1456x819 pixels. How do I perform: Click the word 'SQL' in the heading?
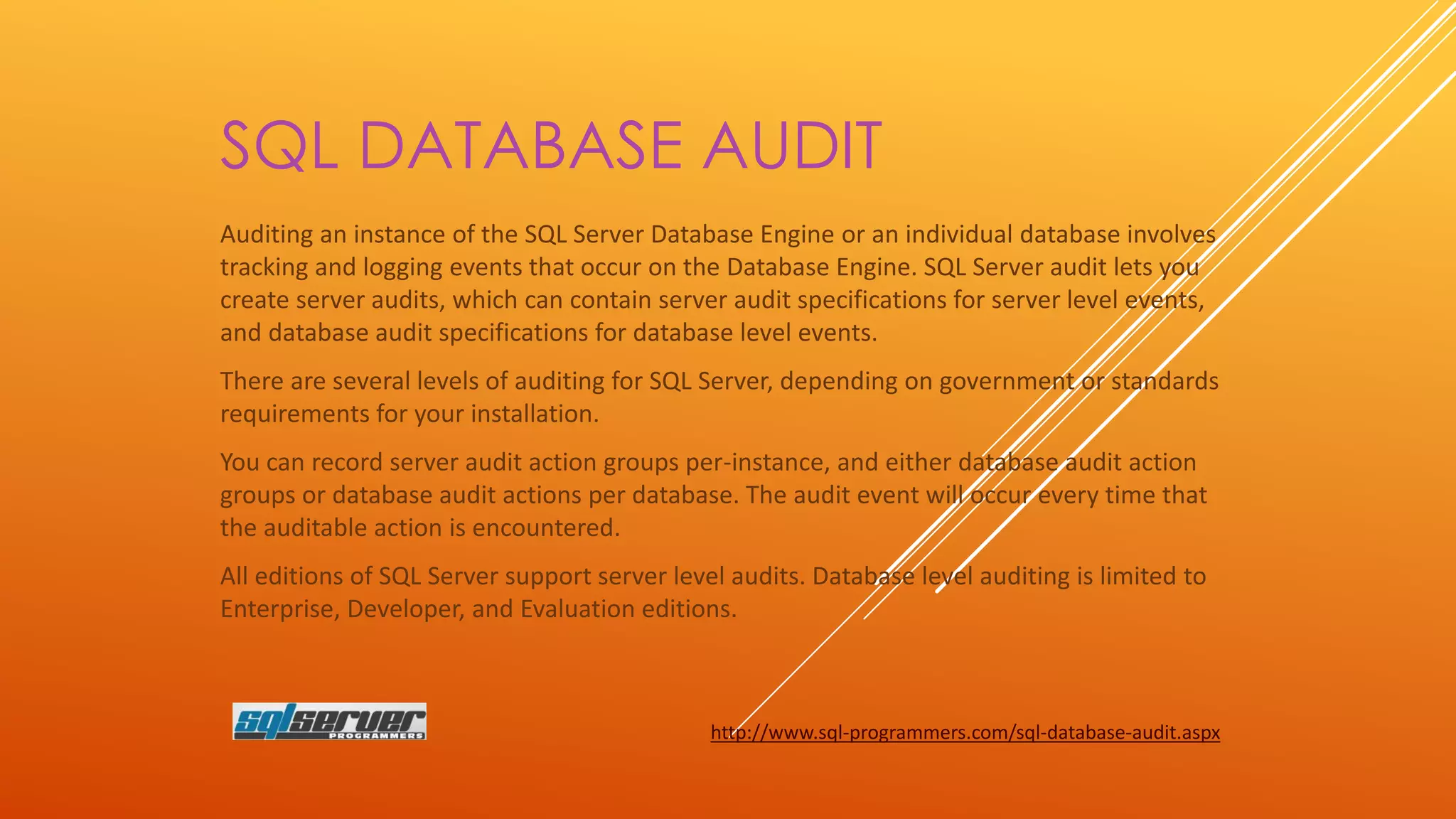[x=279, y=146]
